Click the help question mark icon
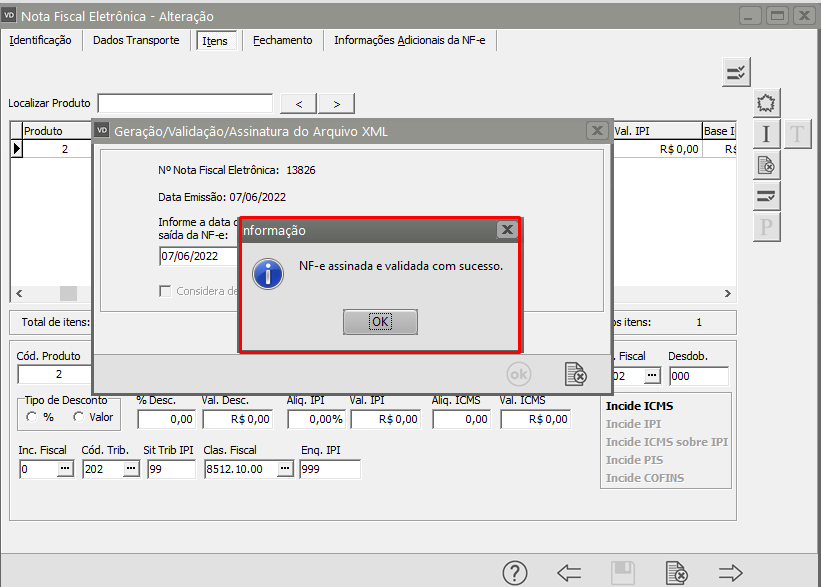The height and width of the screenshot is (587, 821). point(514,573)
